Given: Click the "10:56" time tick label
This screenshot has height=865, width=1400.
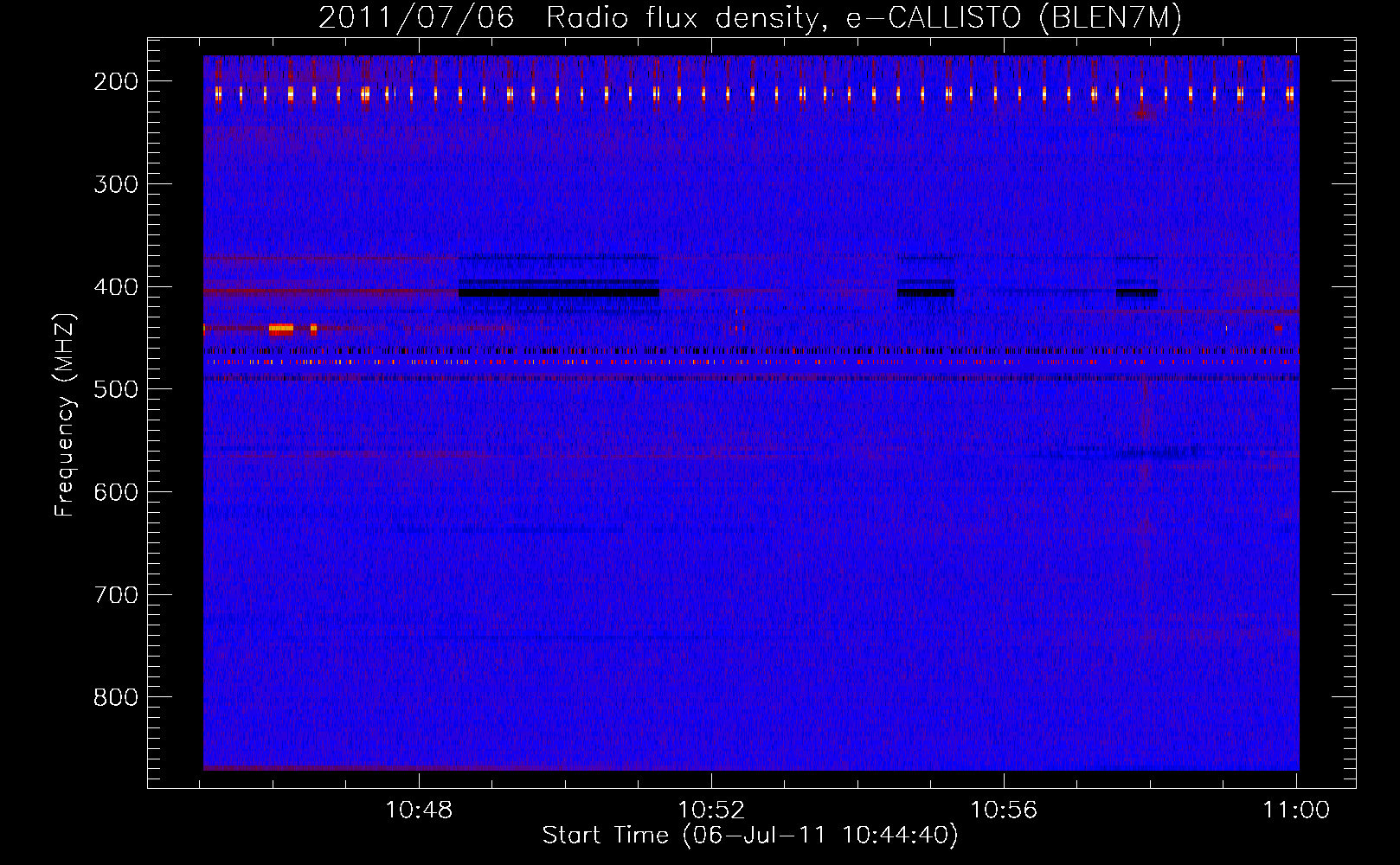Looking at the screenshot, I should point(1004,811).
